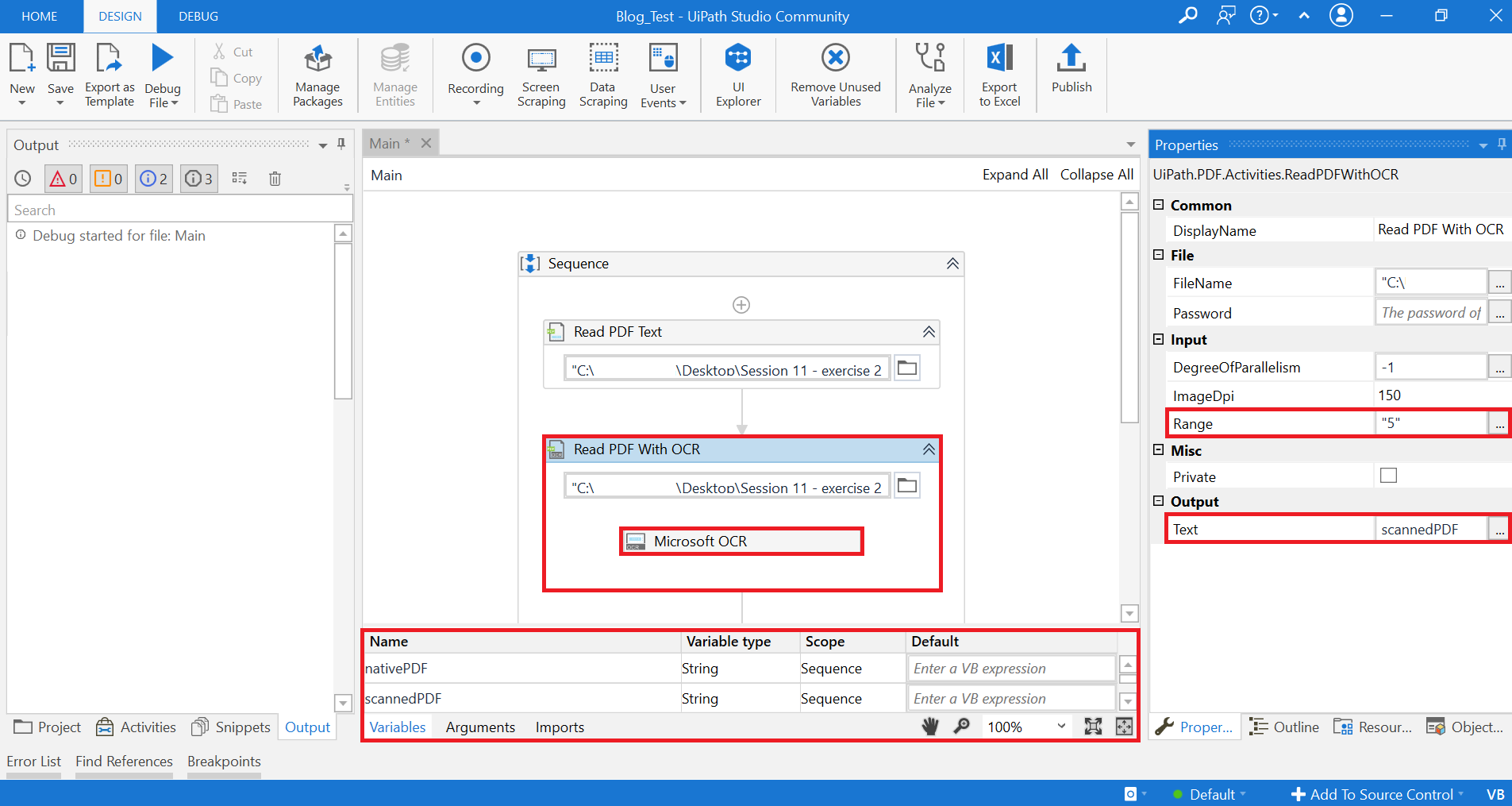Click Collapse All
The width and height of the screenshot is (1512, 806).
tap(1097, 175)
